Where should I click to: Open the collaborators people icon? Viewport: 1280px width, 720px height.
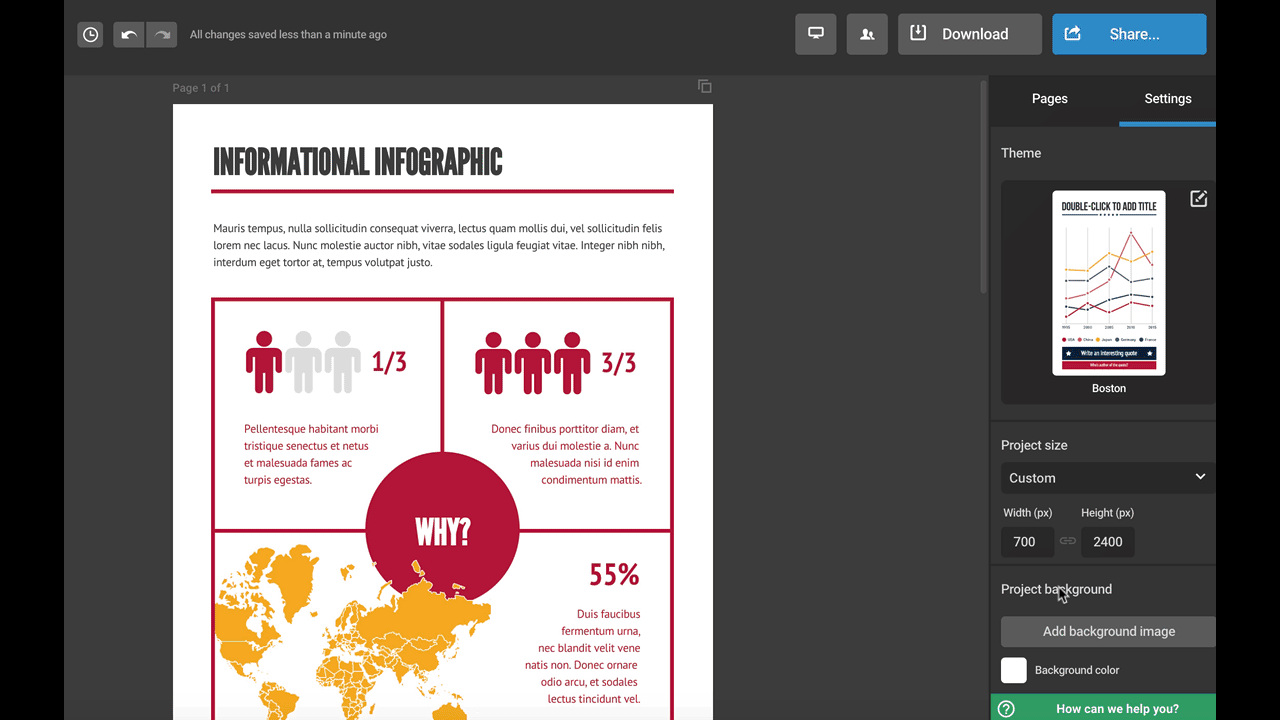(867, 34)
